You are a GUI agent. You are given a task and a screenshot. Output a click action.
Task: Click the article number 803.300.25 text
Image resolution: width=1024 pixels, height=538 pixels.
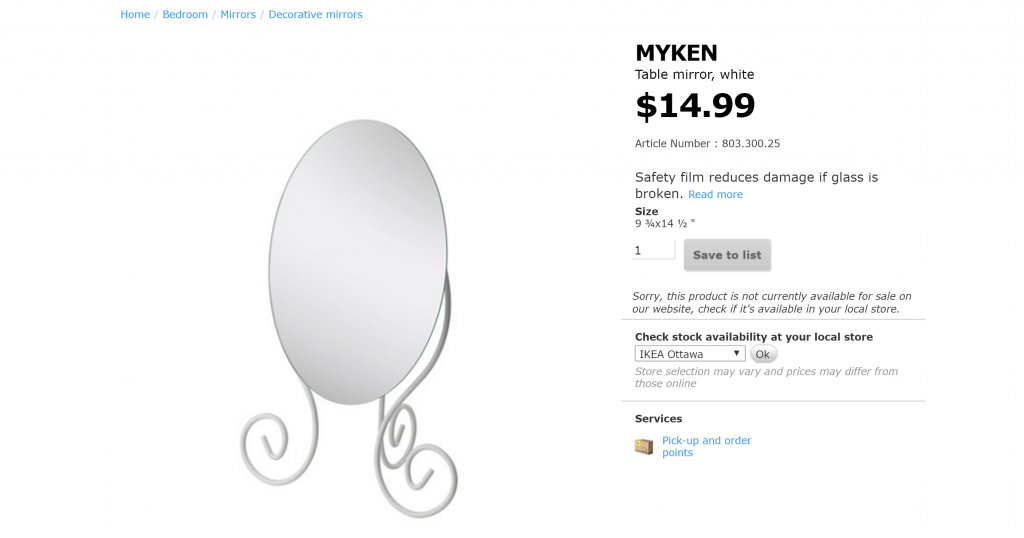pyautogui.click(x=707, y=144)
